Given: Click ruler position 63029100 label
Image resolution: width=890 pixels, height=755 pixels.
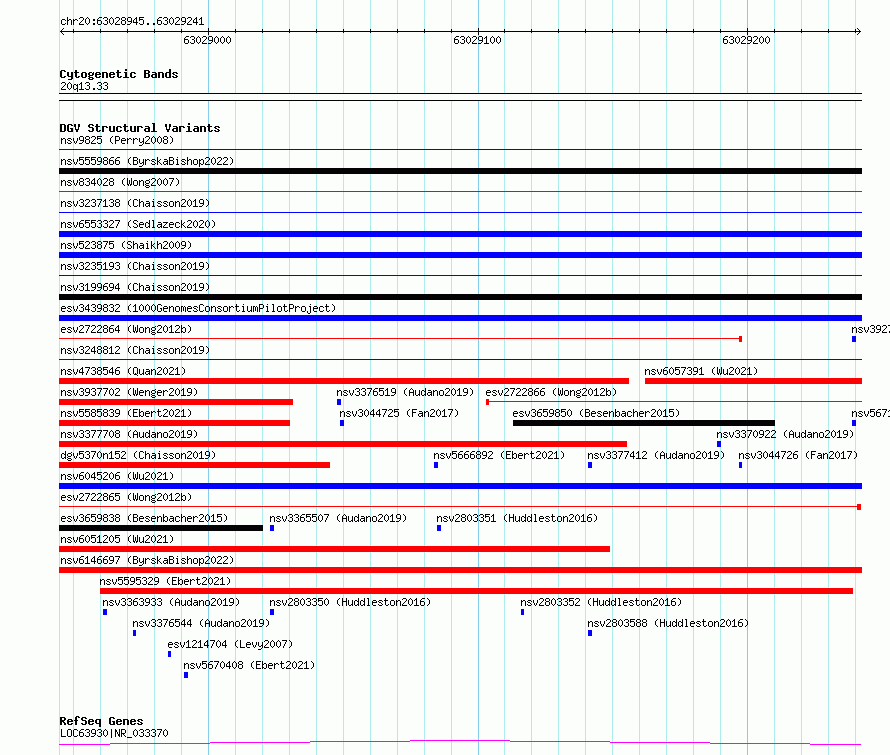Looking at the screenshot, I should pyautogui.click(x=477, y=40).
